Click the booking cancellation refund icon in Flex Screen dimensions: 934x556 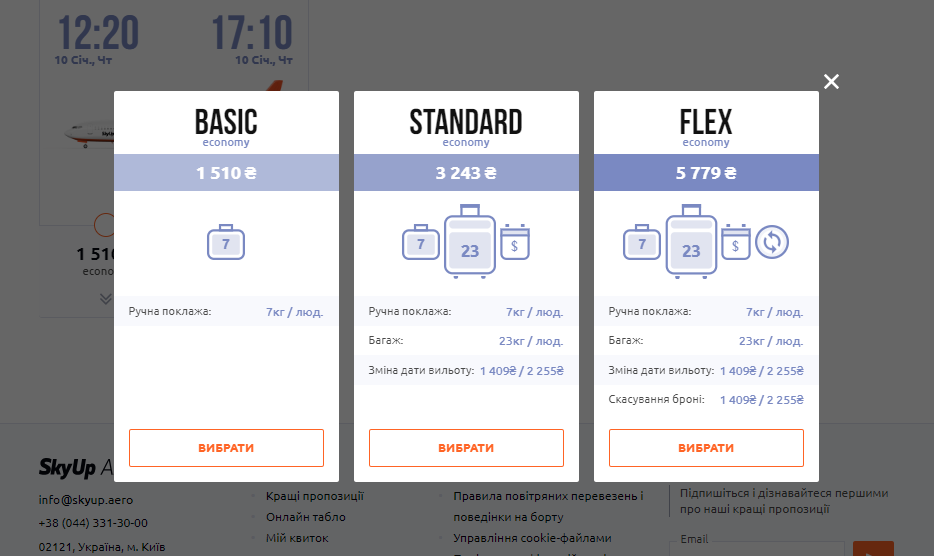tap(773, 242)
